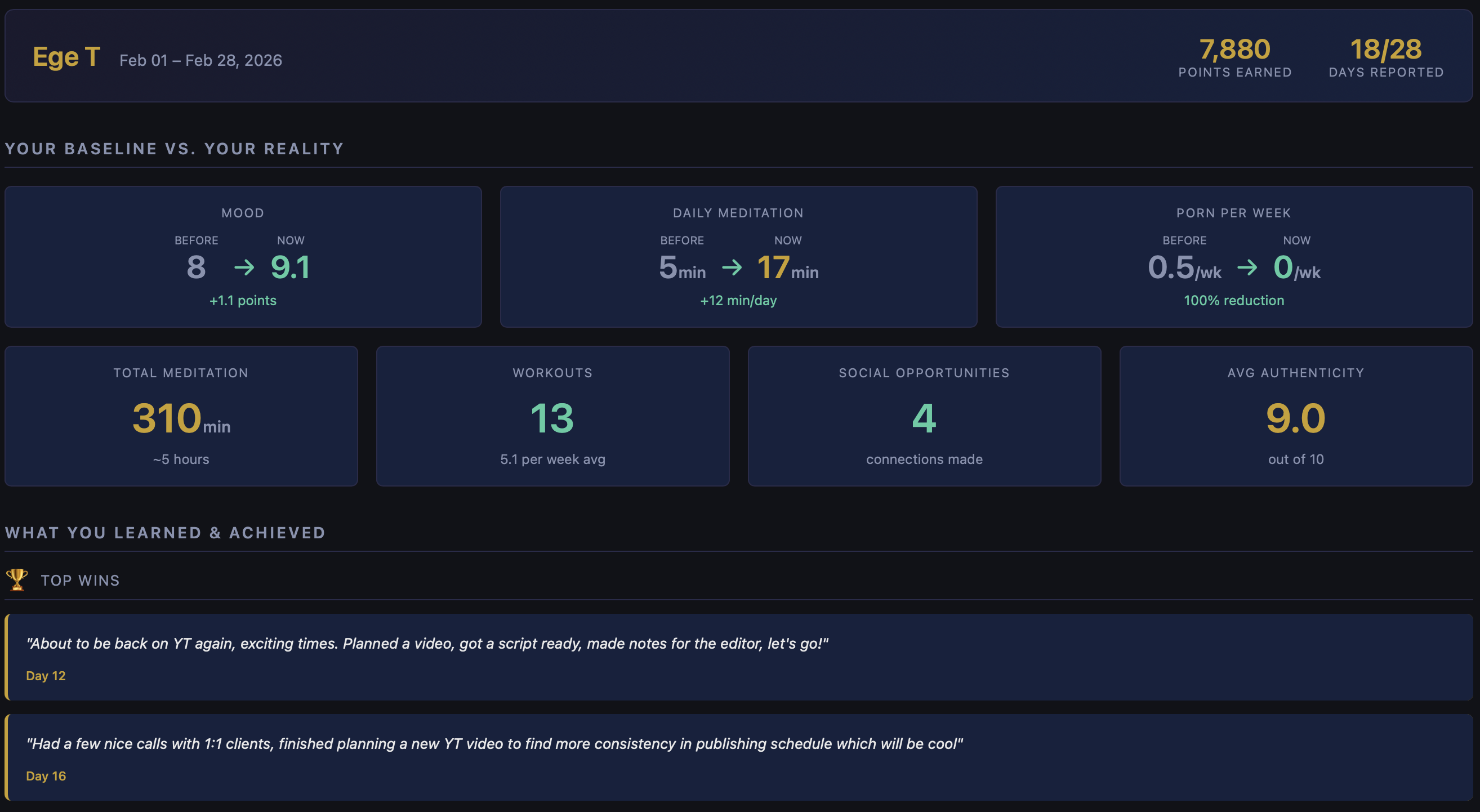Image resolution: width=1480 pixels, height=812 pixels.
Task: Click the 'SOCIAL OPPORTUNITIES' card title
Action: pyautogui.click(x=924, y=373)
